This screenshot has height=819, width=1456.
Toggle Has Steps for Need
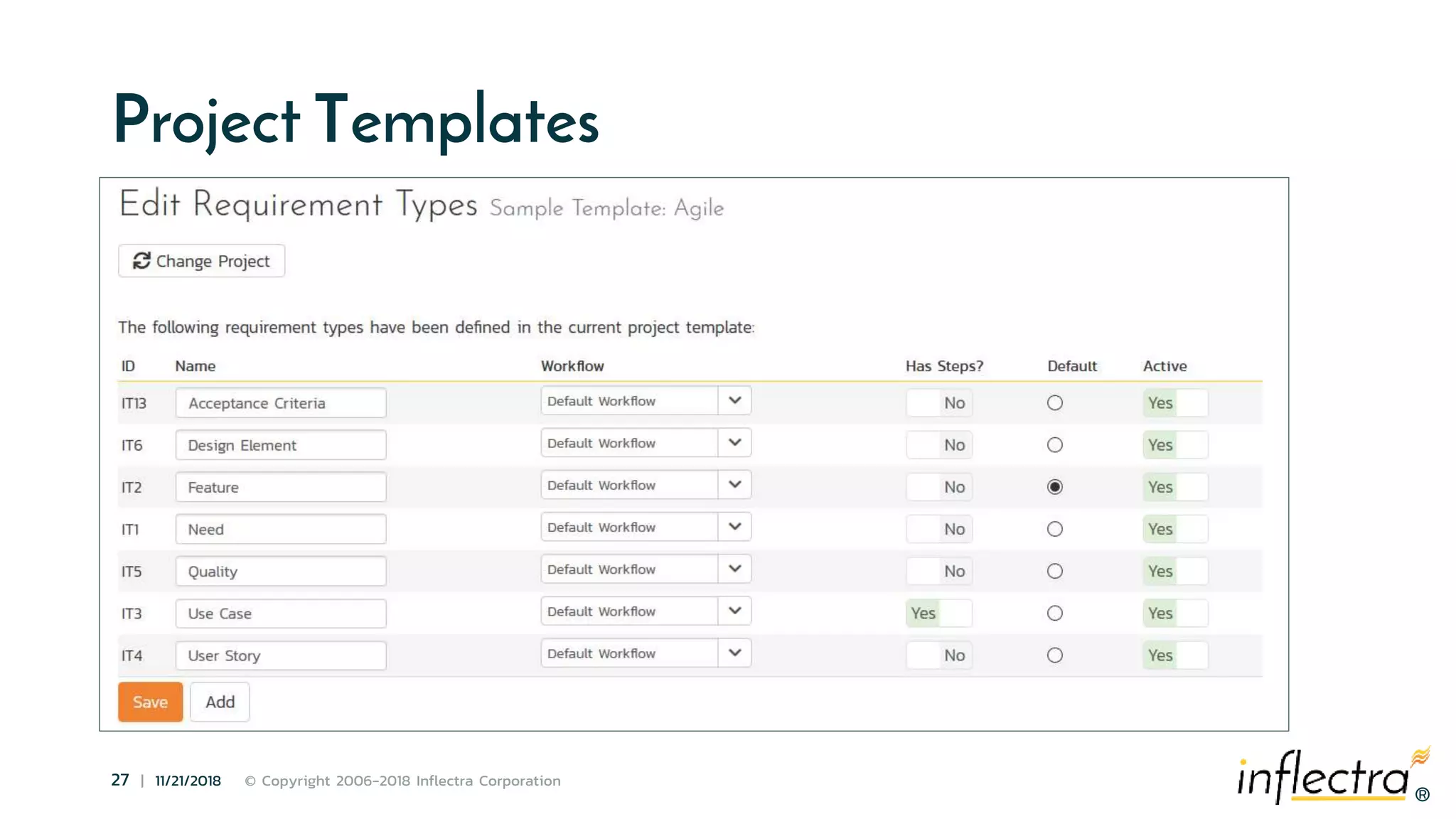coord(938,529)
